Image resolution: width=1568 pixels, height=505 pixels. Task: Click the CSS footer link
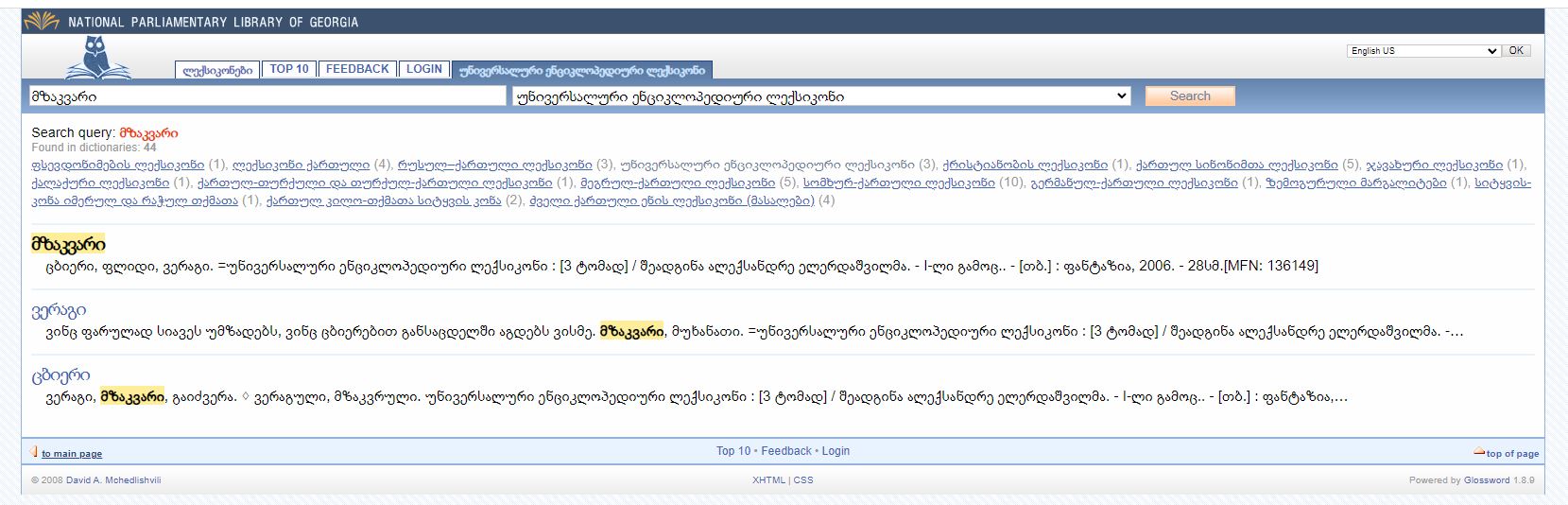pos(803,480)
